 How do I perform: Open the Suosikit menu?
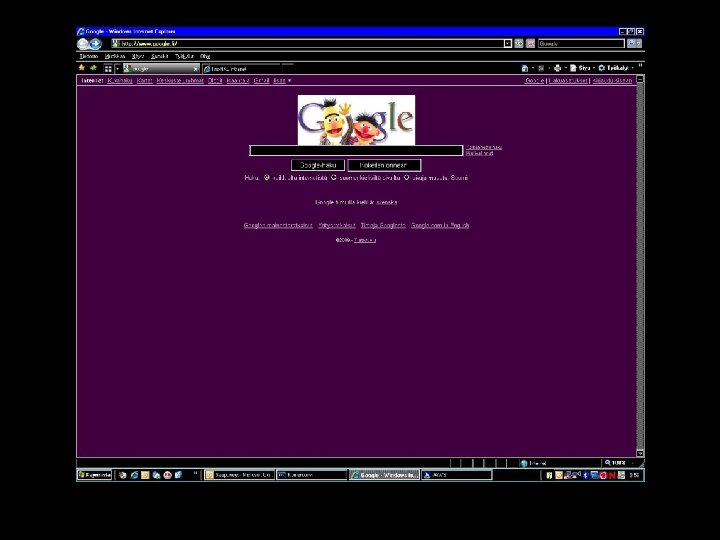click(x=159, y=56)
